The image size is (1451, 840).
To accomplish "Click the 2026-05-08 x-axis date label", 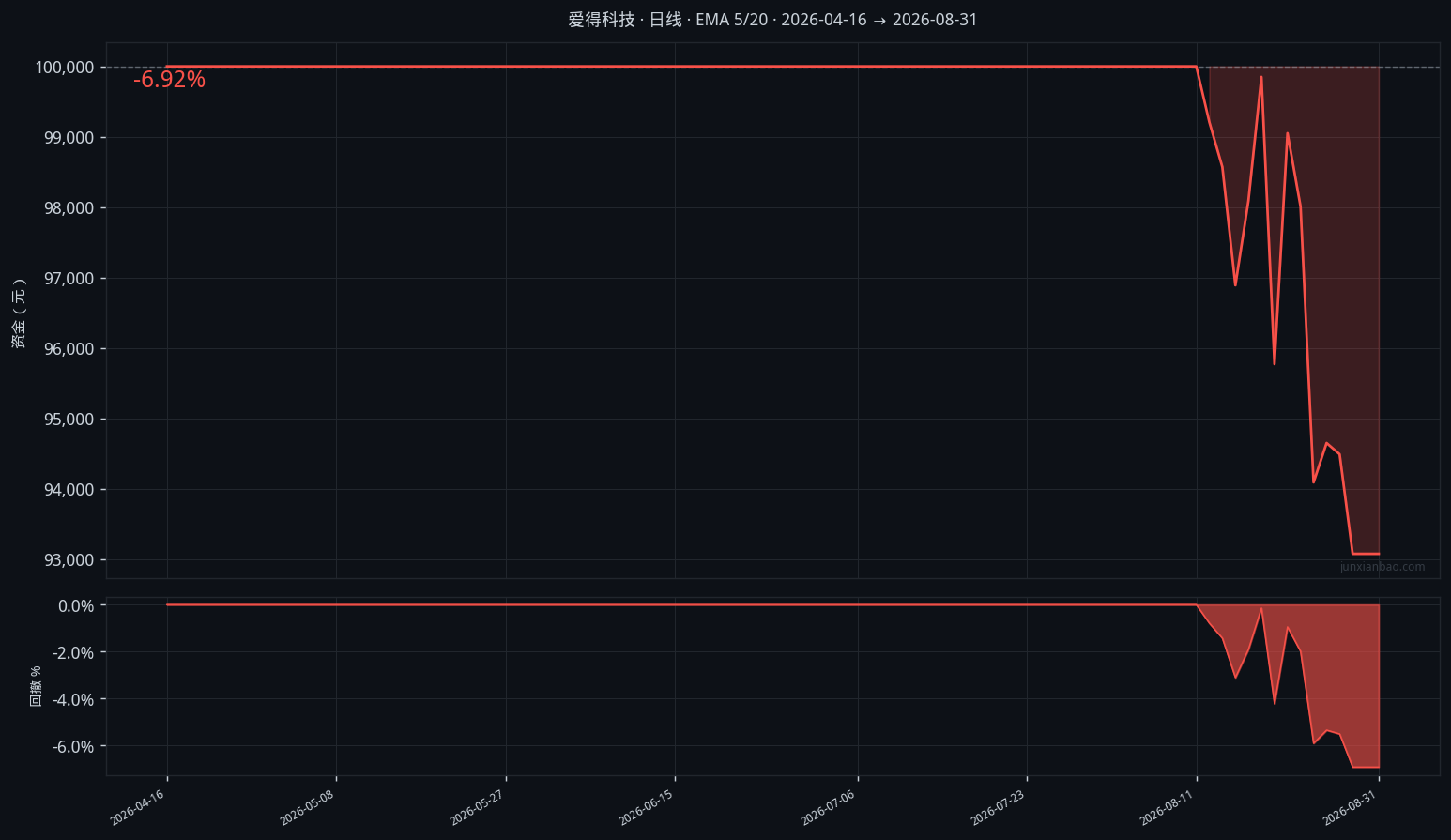I will [x=307, y=808].
